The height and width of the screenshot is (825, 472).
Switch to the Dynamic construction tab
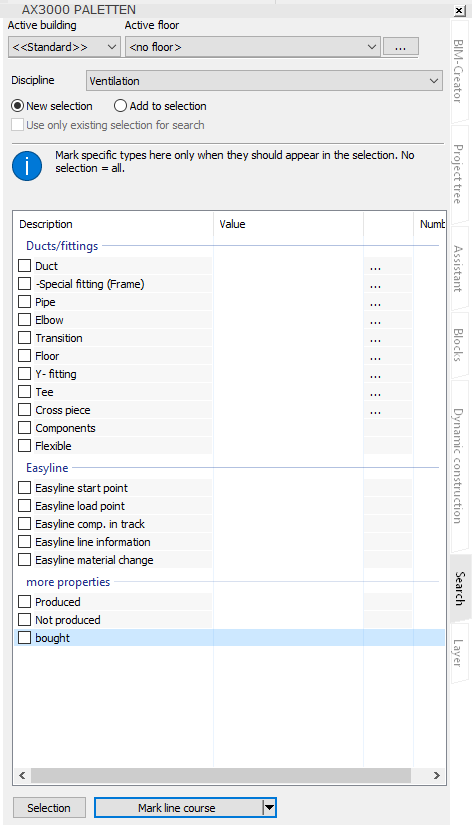click(459, 466)
